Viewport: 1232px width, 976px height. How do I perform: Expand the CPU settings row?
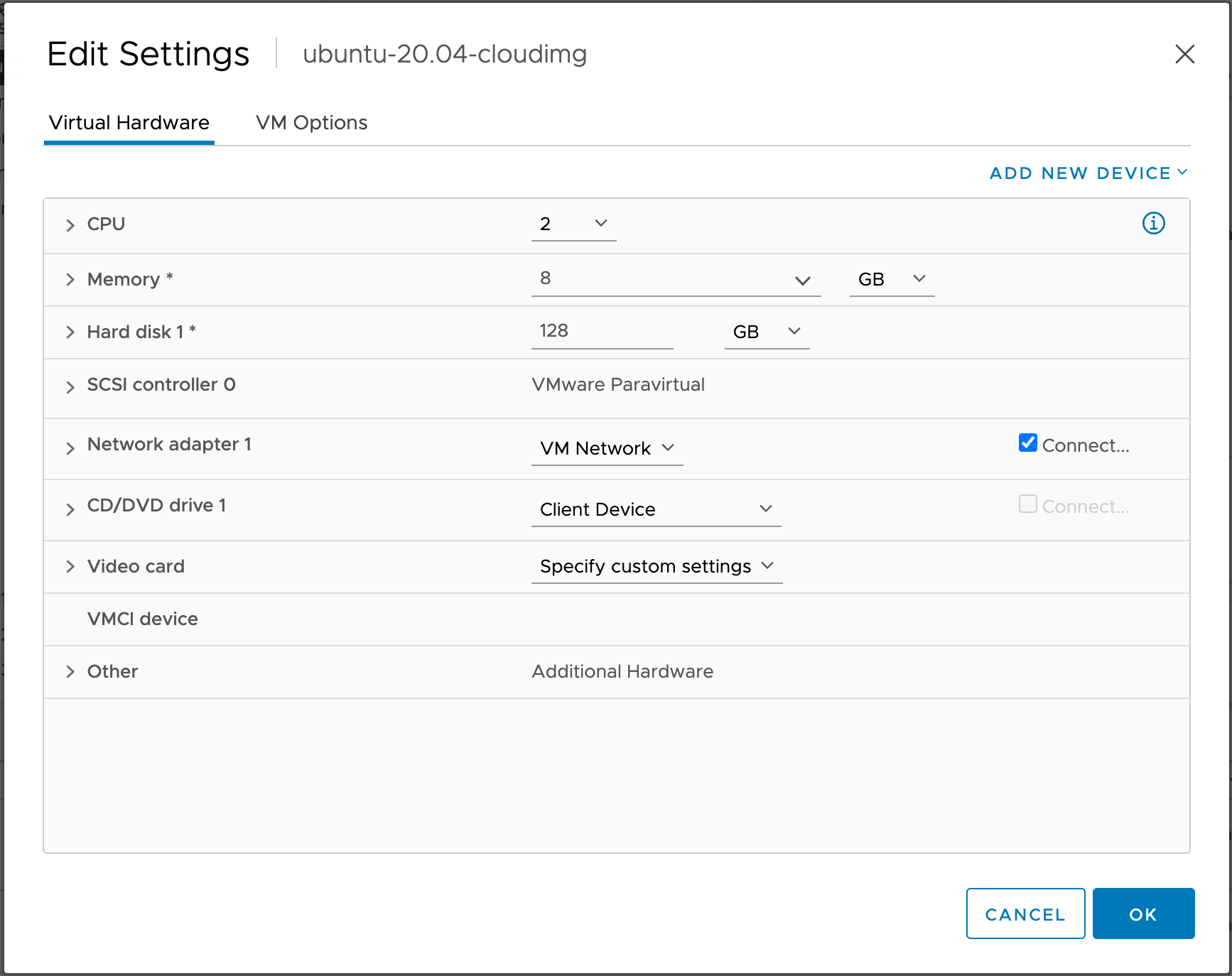[x=70, y=224]
